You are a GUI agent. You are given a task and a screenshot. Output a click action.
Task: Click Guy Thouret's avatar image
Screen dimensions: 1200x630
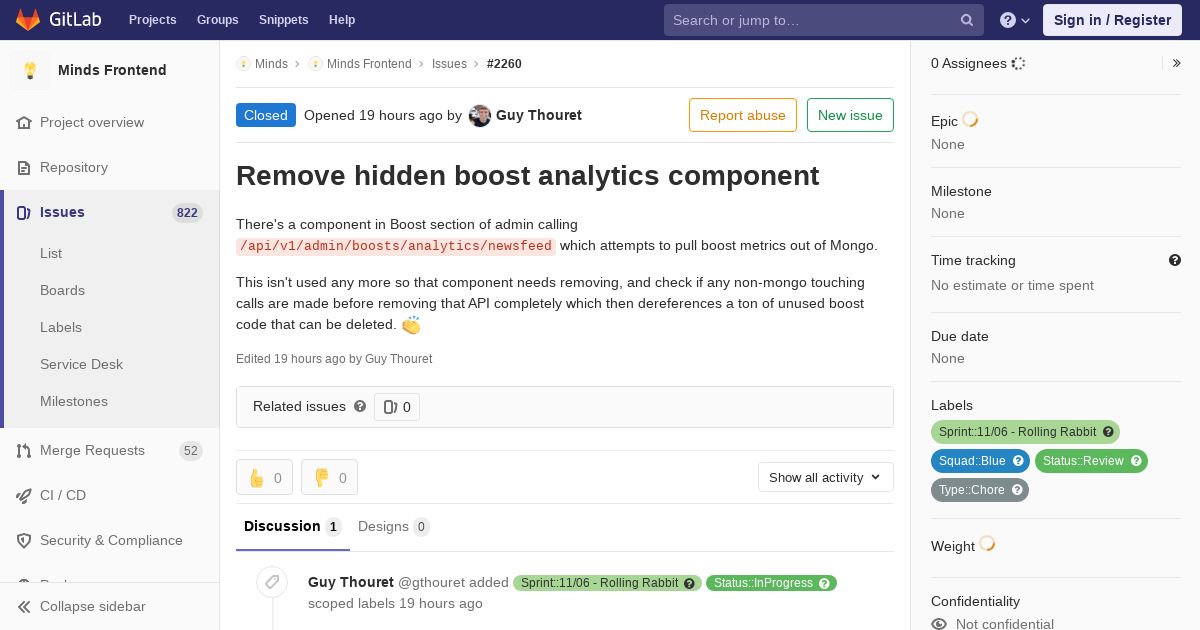click(480, 115)
